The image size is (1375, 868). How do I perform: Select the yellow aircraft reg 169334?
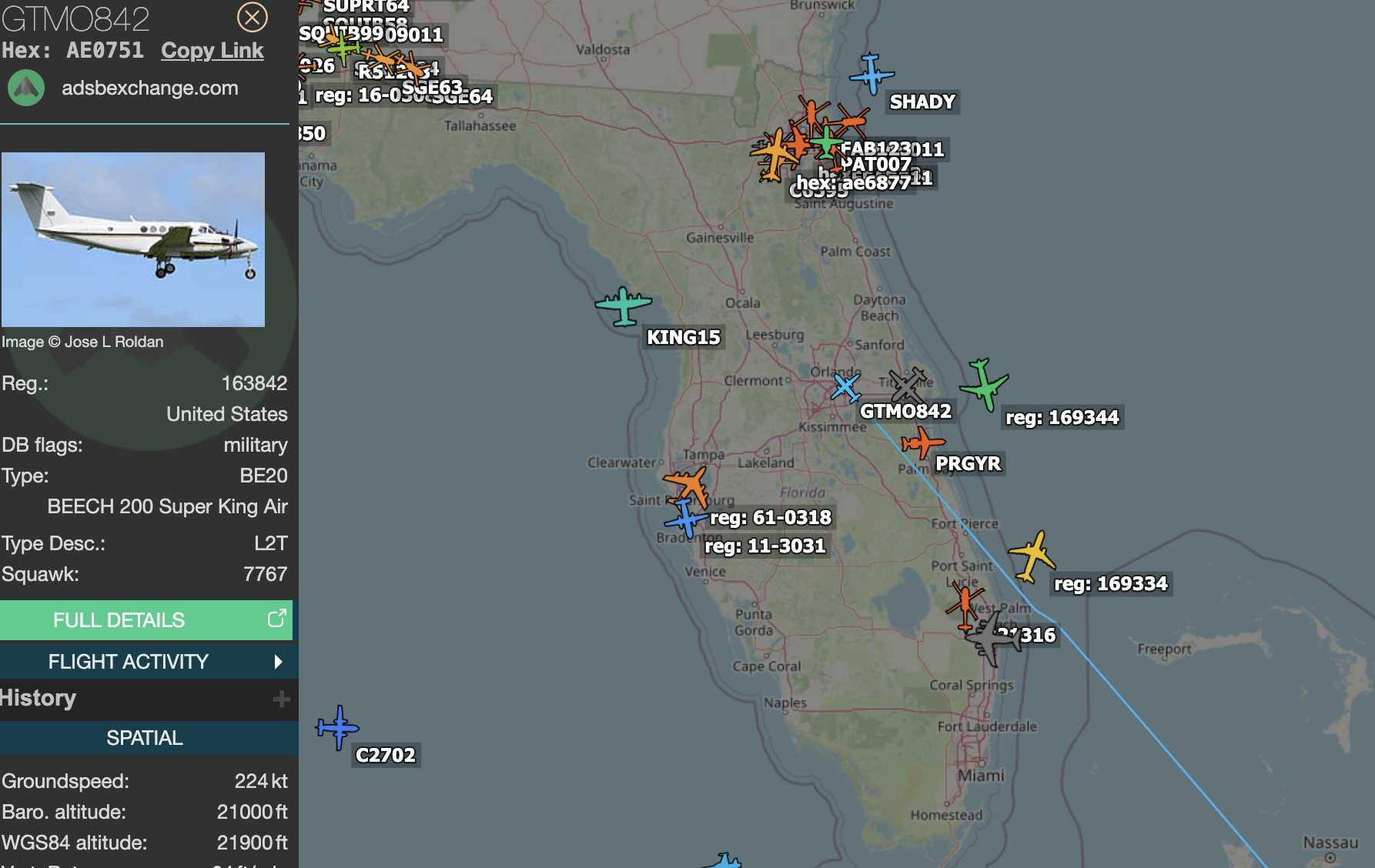(1032, 556)
